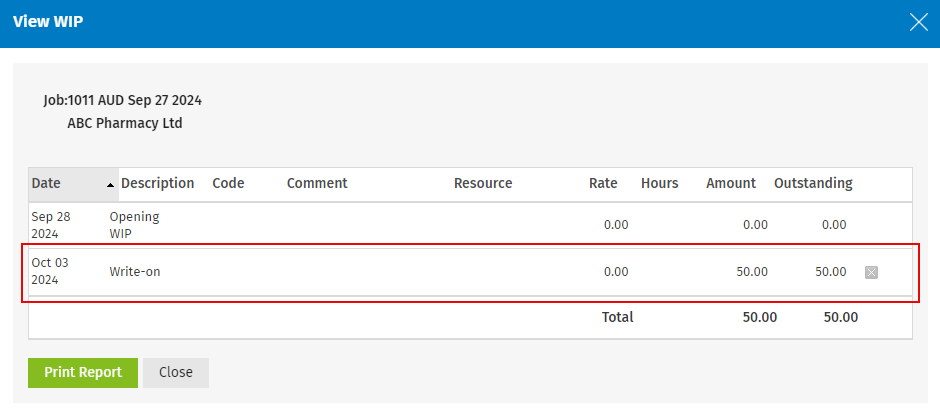The width and height of the screenshot is (940, 413).
Task: Click the Total amount 50.00 value
Action: [760, 318]
